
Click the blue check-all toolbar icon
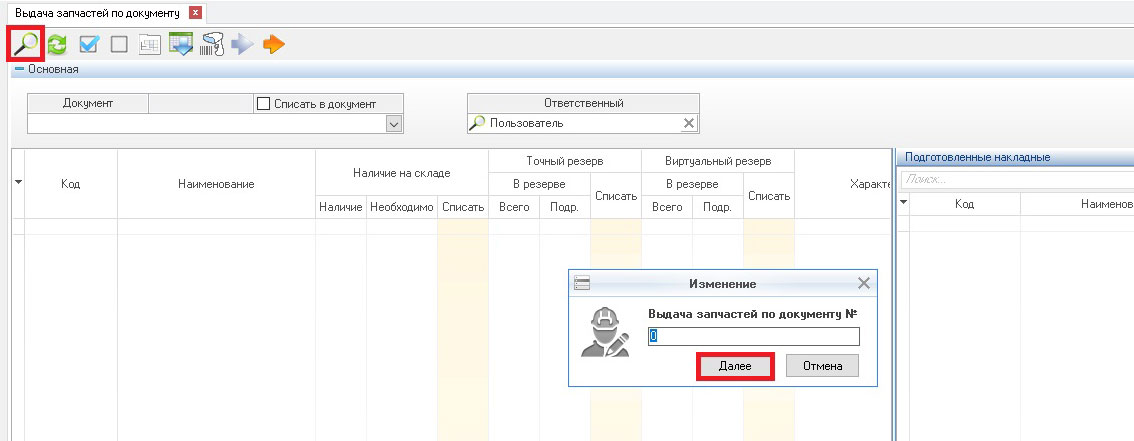pyautogui.click(x=88, y=44)
